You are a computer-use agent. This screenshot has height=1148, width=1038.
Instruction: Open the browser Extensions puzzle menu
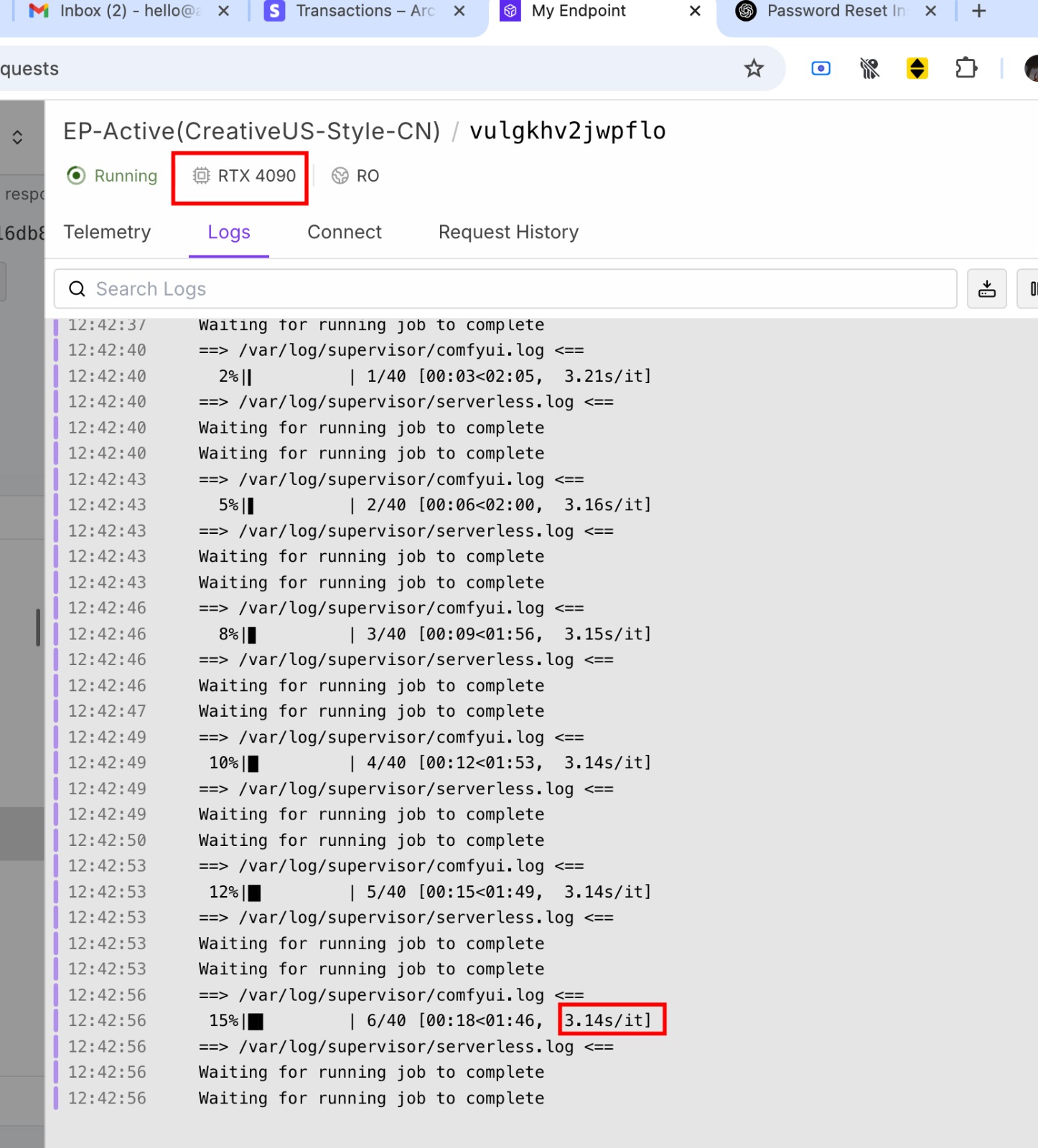point(966,69)
